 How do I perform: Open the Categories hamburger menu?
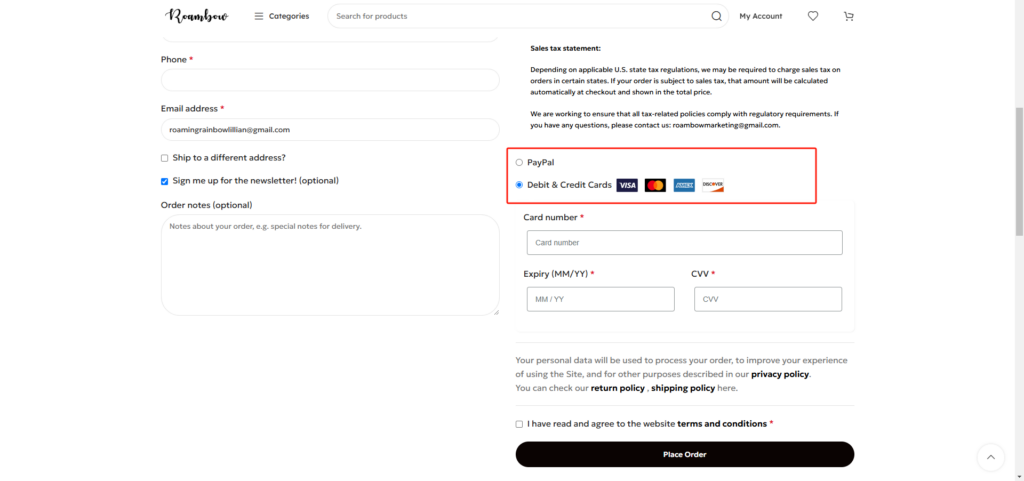(281, 16)
